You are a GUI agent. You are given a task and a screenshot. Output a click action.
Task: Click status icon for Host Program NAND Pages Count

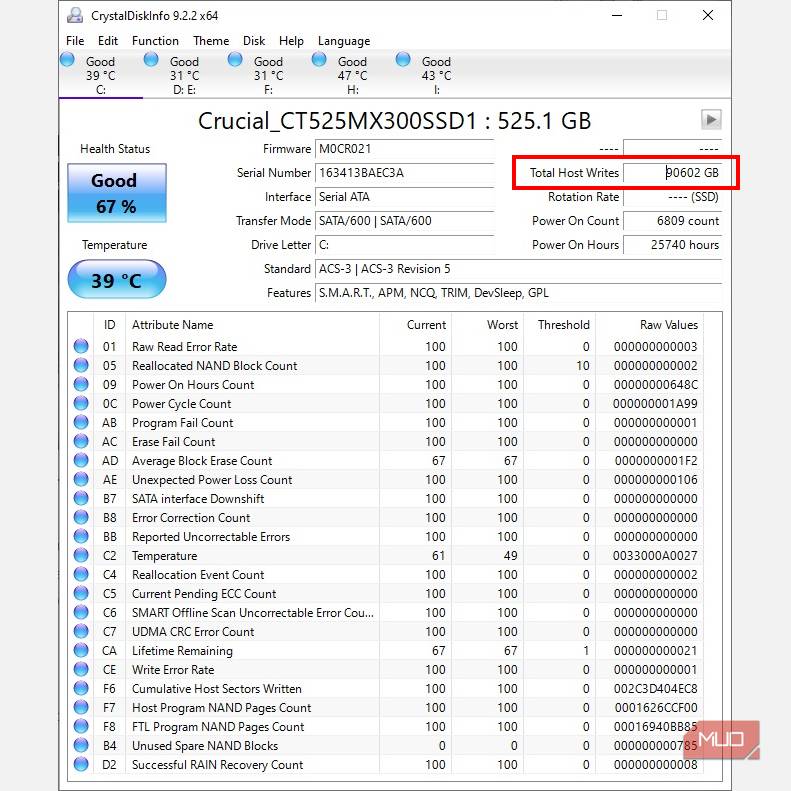(x=81, y=707)
